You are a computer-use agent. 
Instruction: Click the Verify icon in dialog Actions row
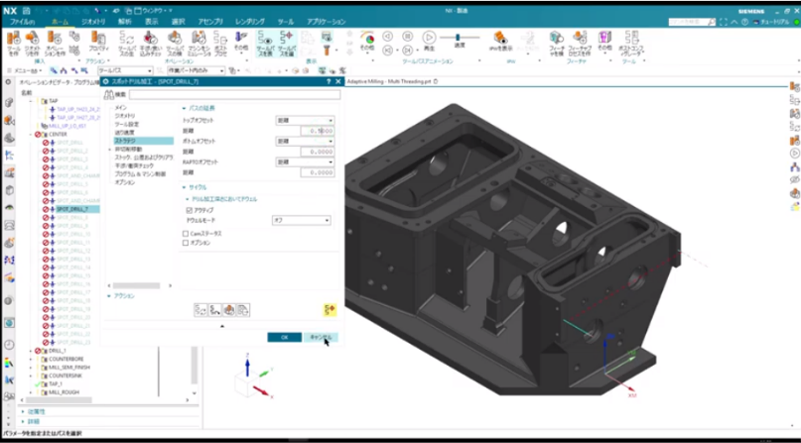point(229,310)
